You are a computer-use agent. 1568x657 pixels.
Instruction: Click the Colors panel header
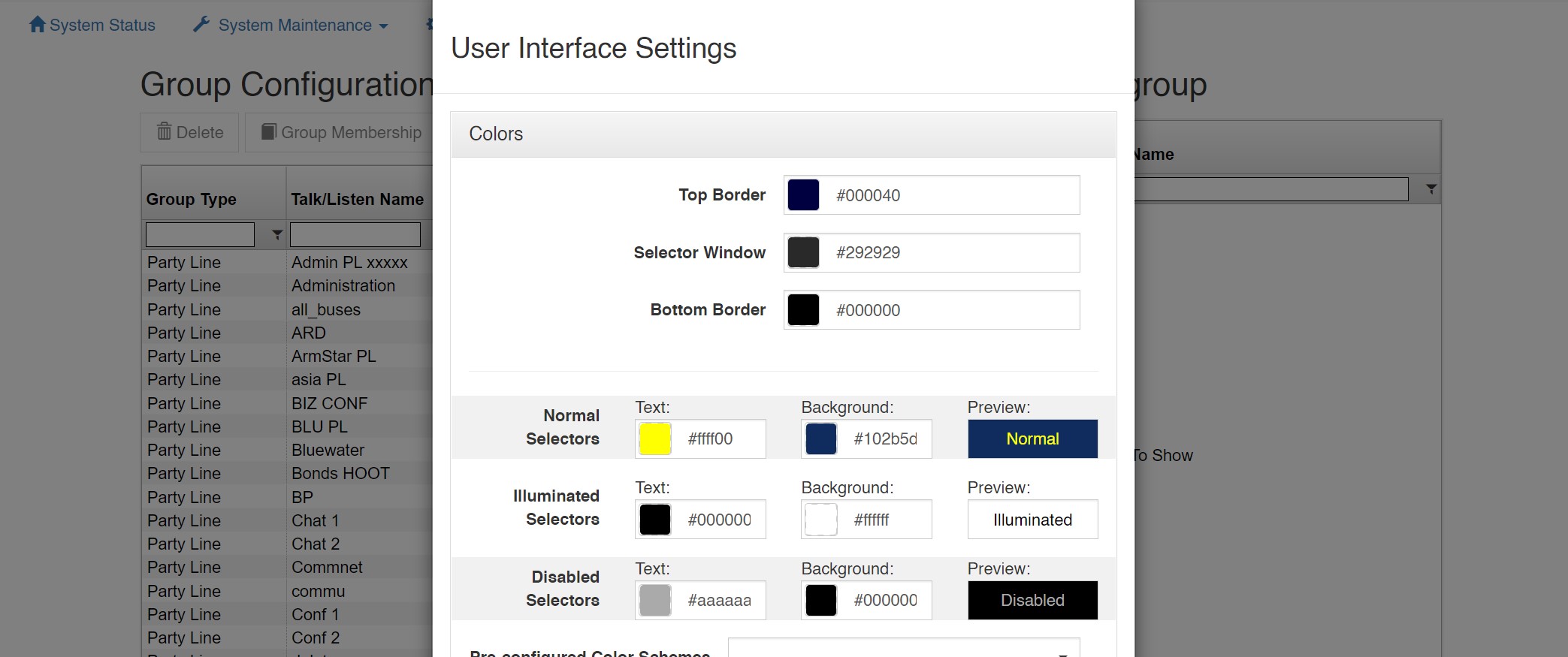point(784,134)
